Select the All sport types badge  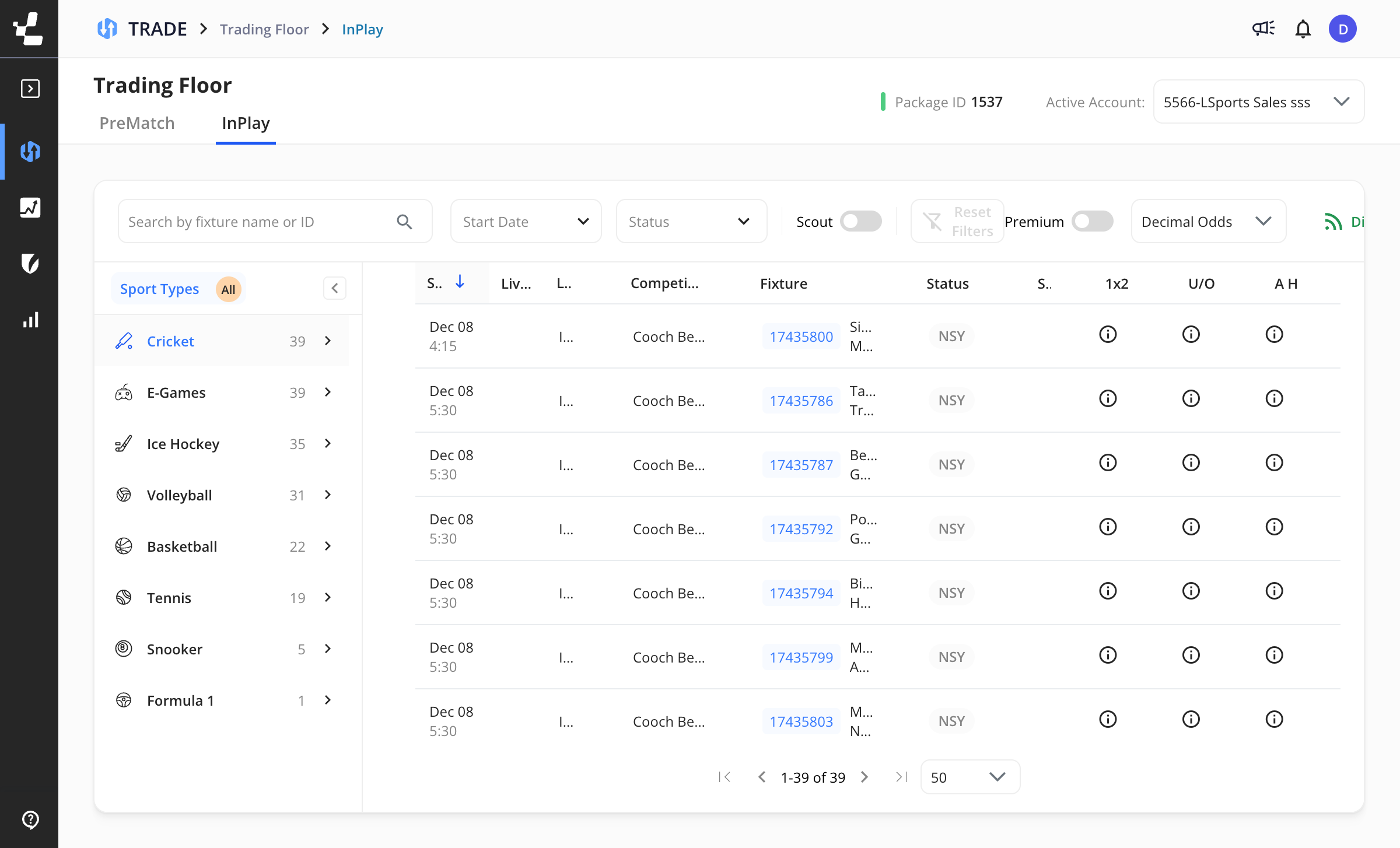(228, 289)
